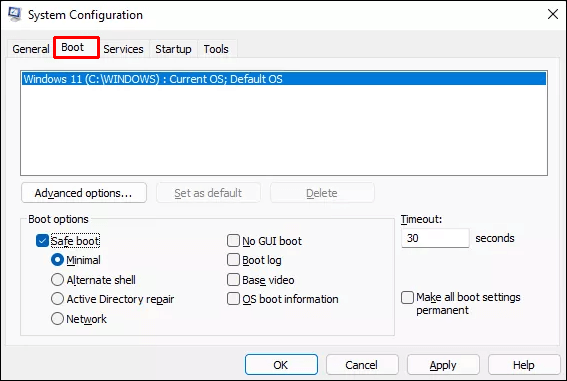
Task: Open Advanced options for boot
Action: click(84, 193)
